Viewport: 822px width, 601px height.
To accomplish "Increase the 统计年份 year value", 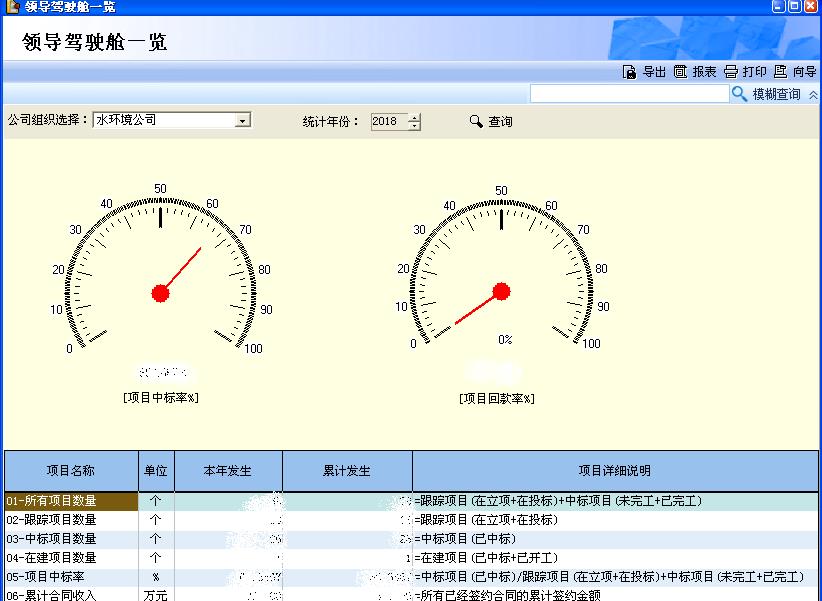I will pyautogui.click(x=415, y=117).
